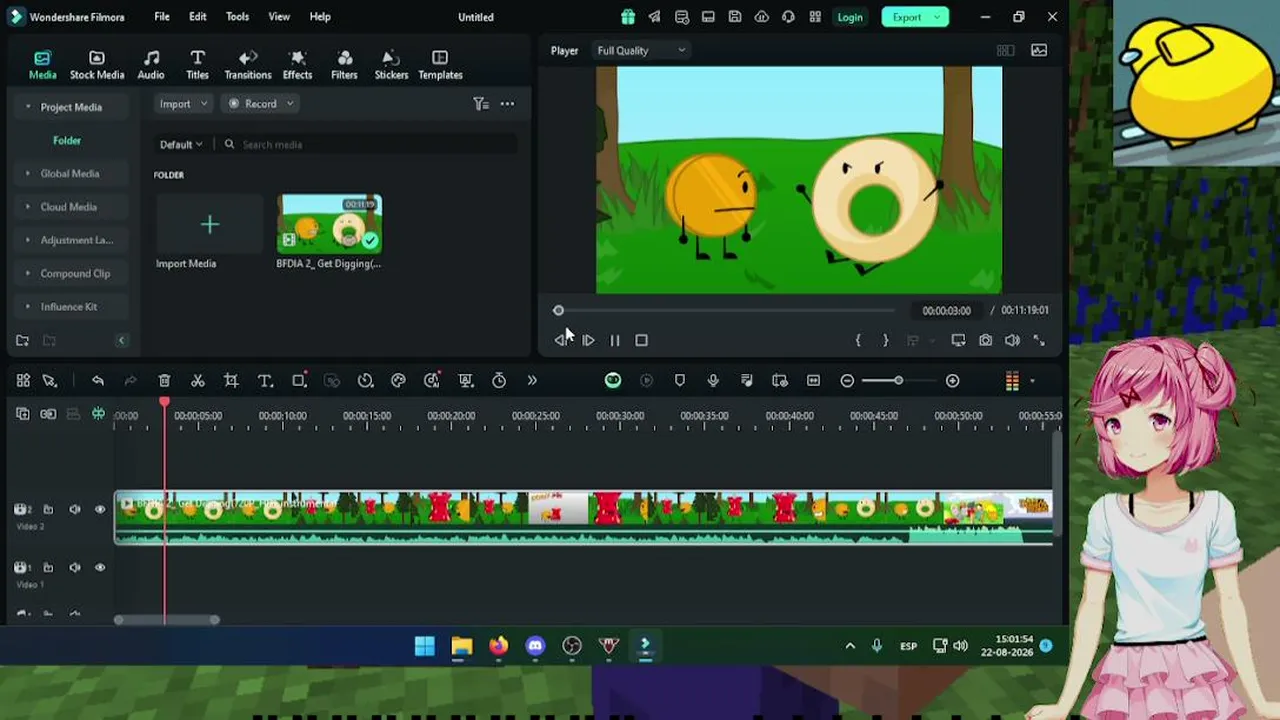The height and width of the screenshot is (720, 1280).
Task: Set mark in point with left brace
Action: pos(858,341)
